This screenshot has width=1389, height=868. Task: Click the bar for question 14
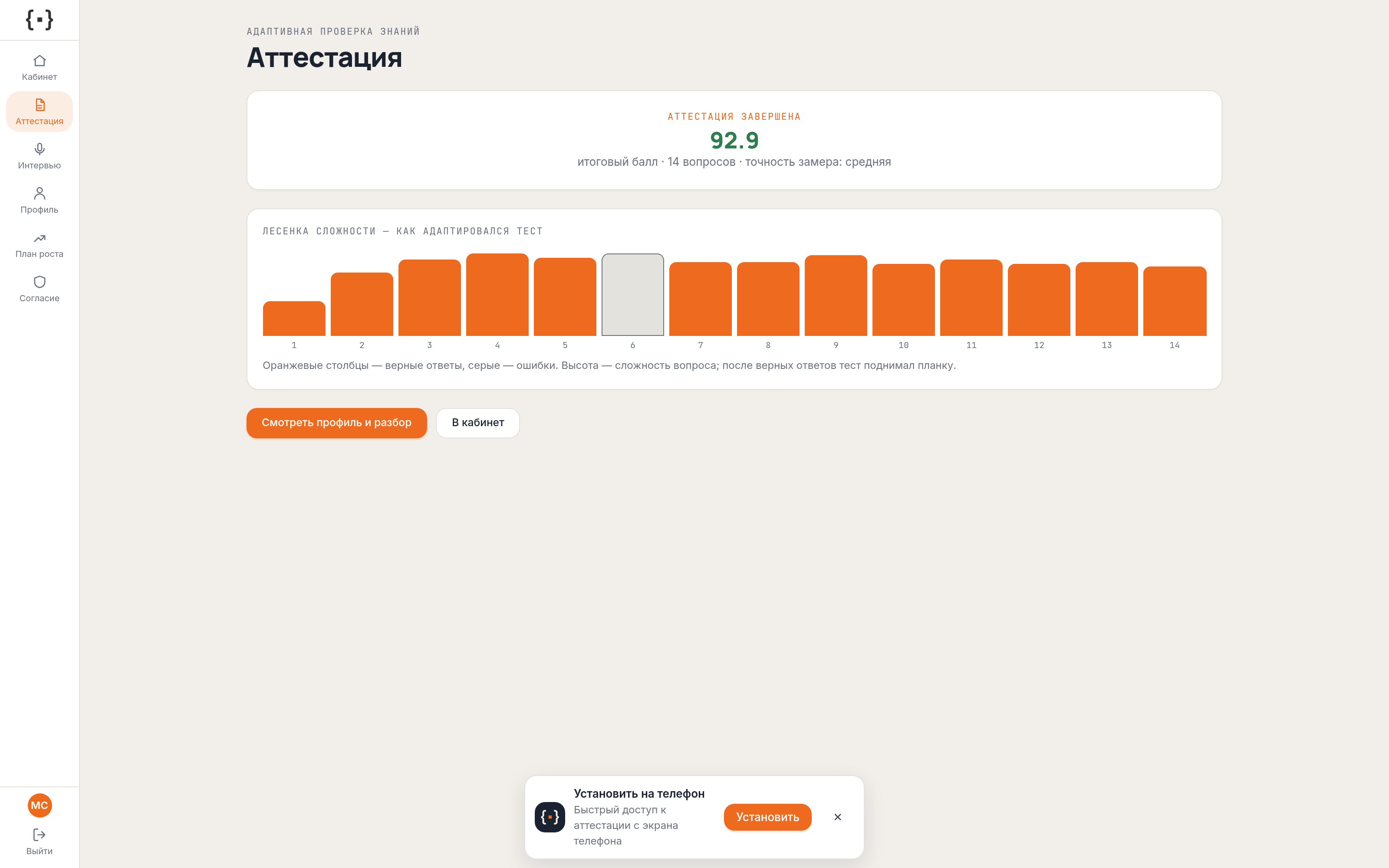click(x=1174, y=301)
